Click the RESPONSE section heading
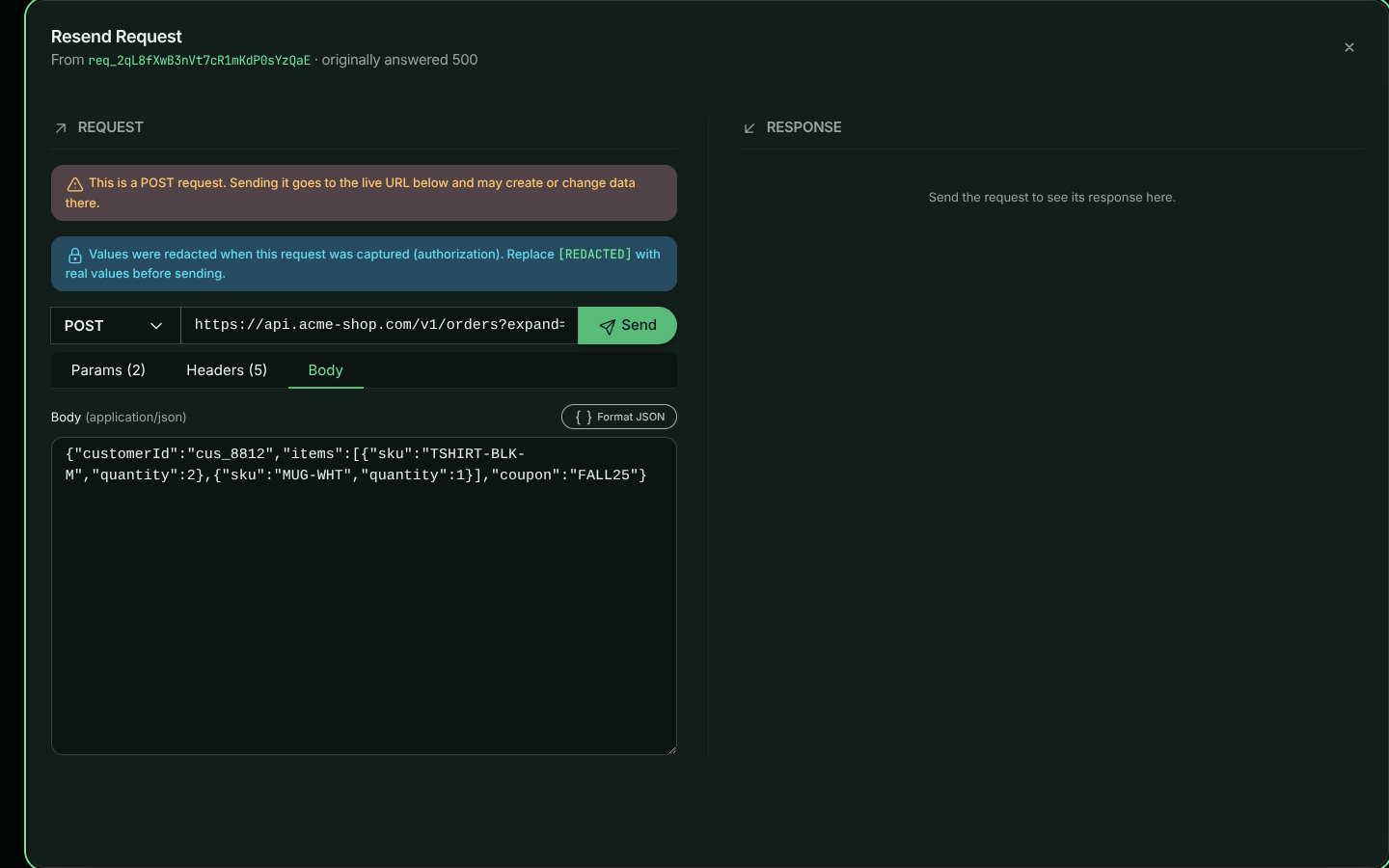 [803, 127]
